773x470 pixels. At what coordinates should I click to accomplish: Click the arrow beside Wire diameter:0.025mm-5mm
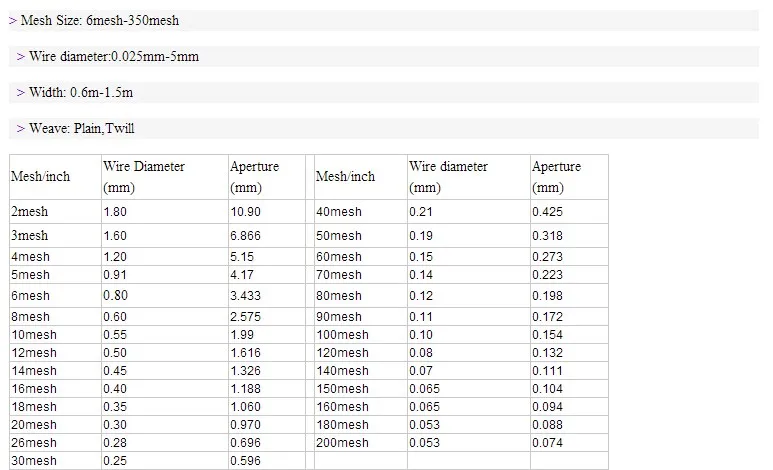pos(21,56)
